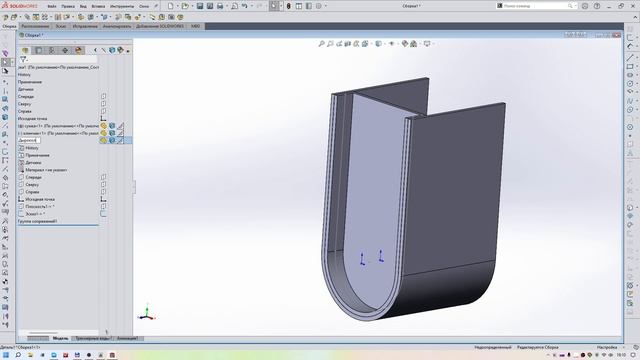Switch to the Трехмерные виды bottom tab

click(93, 338)
